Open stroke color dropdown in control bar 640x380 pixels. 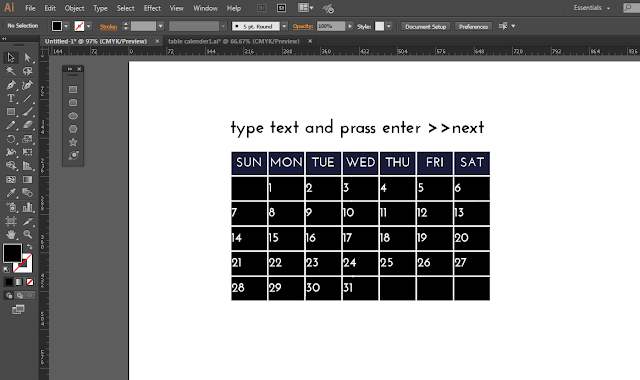tap(89, 26)
